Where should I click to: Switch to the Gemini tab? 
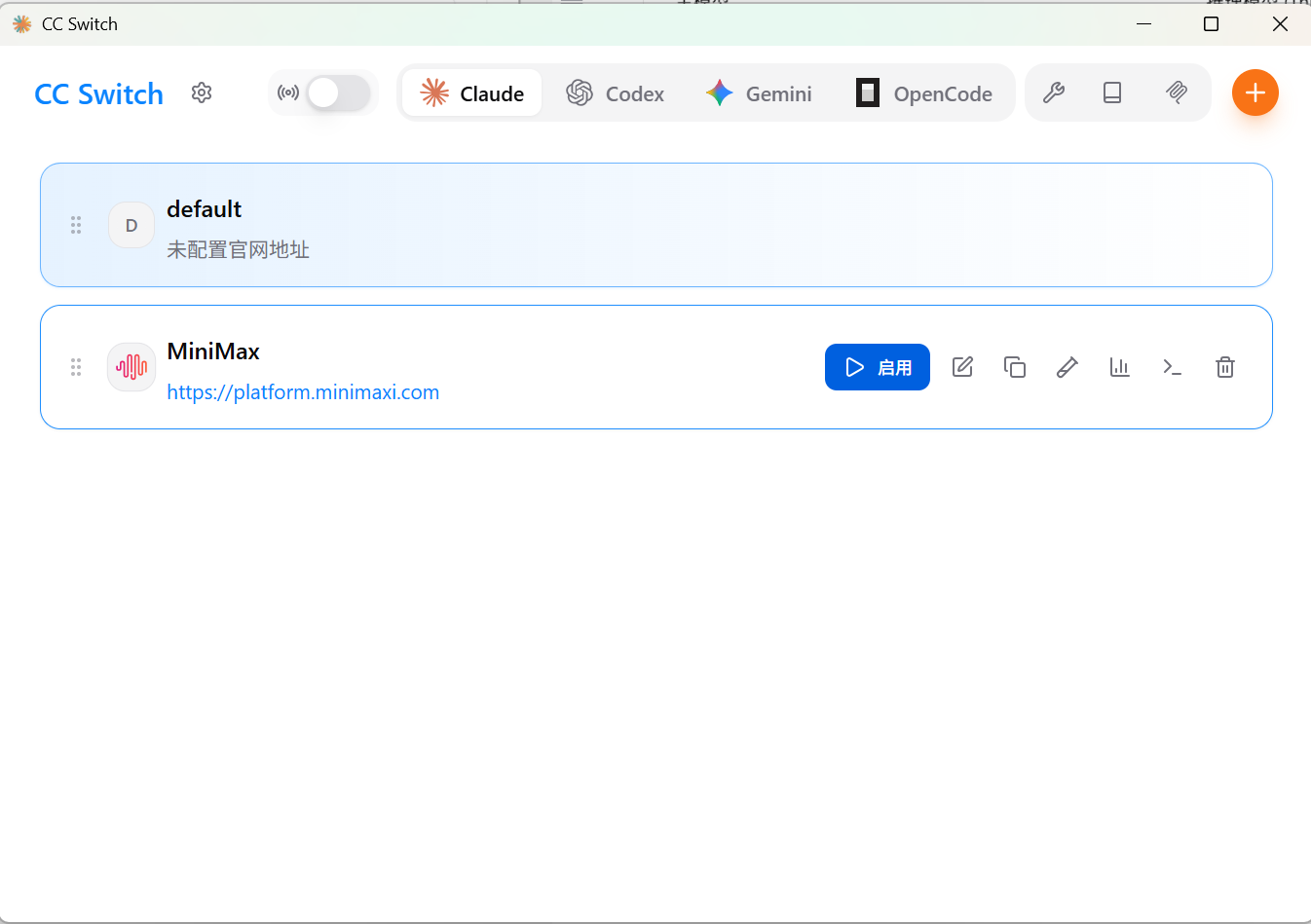coord(759,93)
